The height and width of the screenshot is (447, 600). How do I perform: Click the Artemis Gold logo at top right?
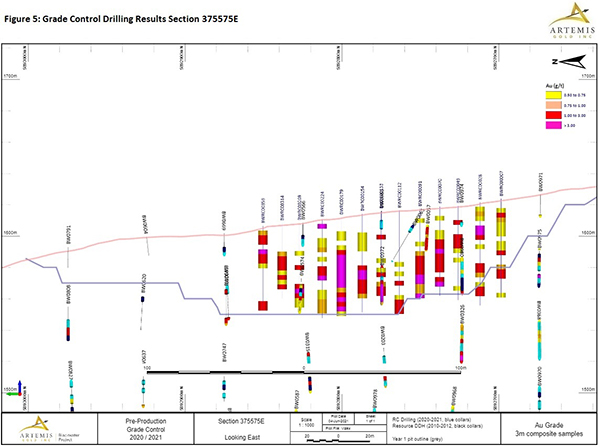point(572,20)
